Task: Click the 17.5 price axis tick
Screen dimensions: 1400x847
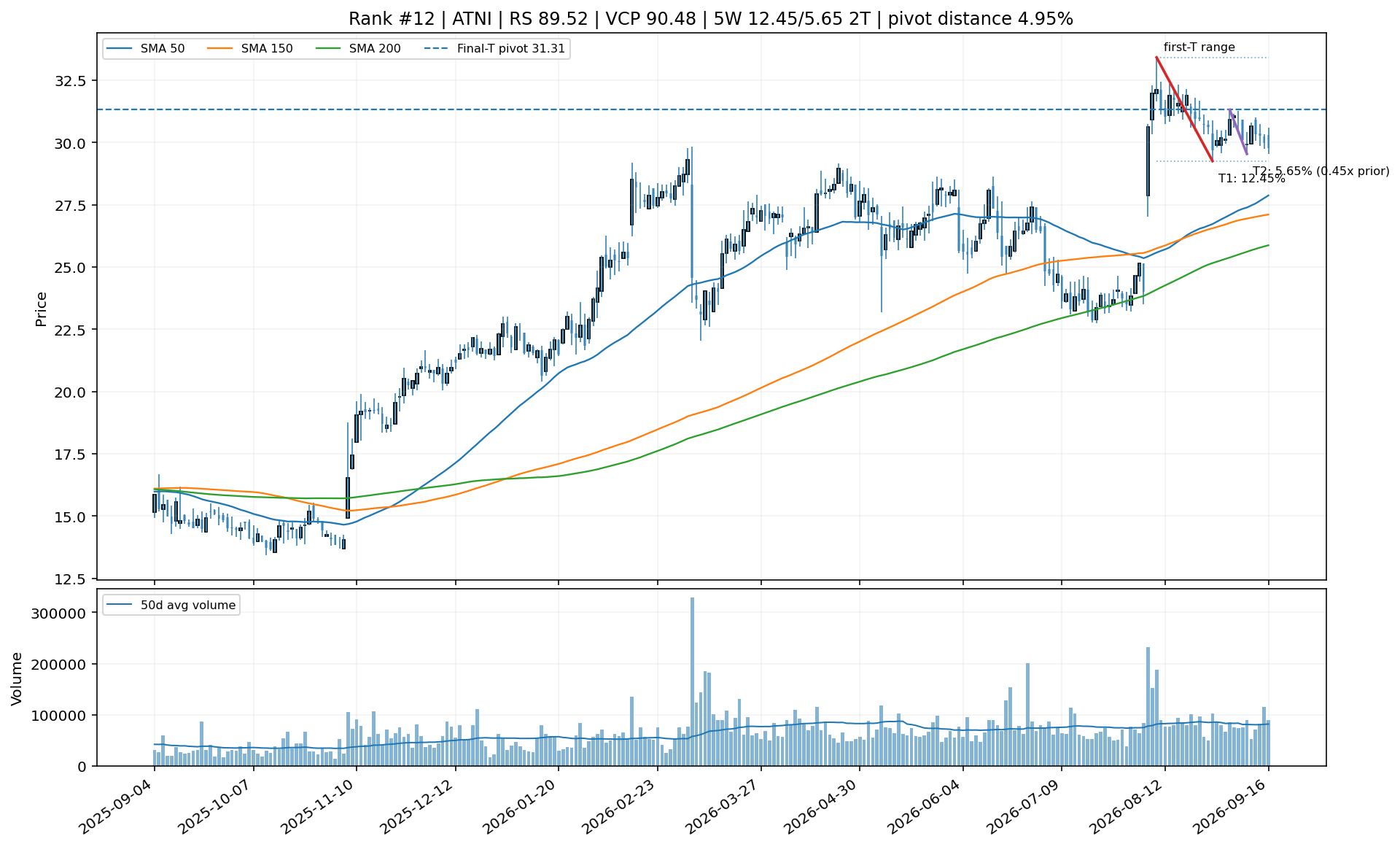Action: tap(71, 455)
